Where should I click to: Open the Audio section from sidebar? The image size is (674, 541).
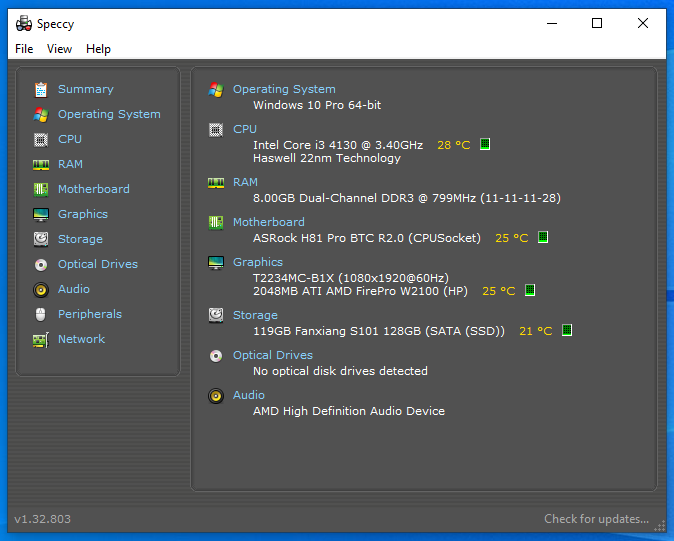[x=74, y=289]
